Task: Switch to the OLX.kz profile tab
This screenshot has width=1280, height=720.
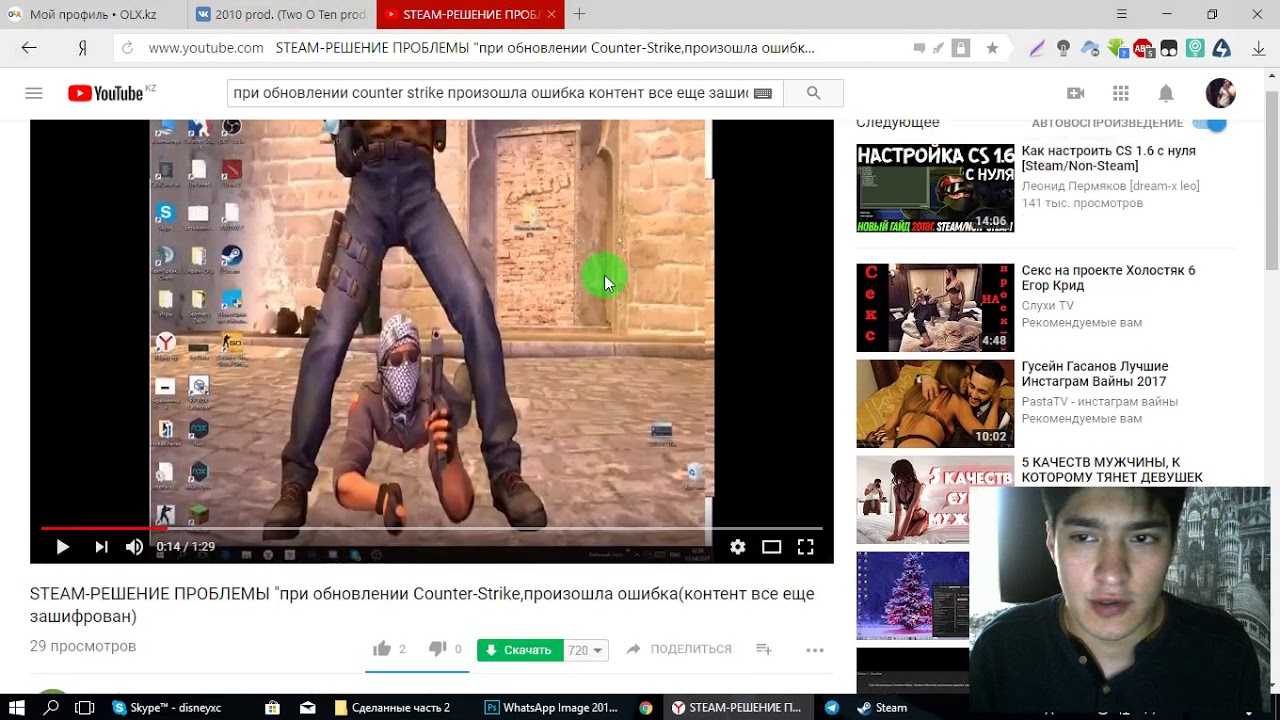Action: [93, 14]
